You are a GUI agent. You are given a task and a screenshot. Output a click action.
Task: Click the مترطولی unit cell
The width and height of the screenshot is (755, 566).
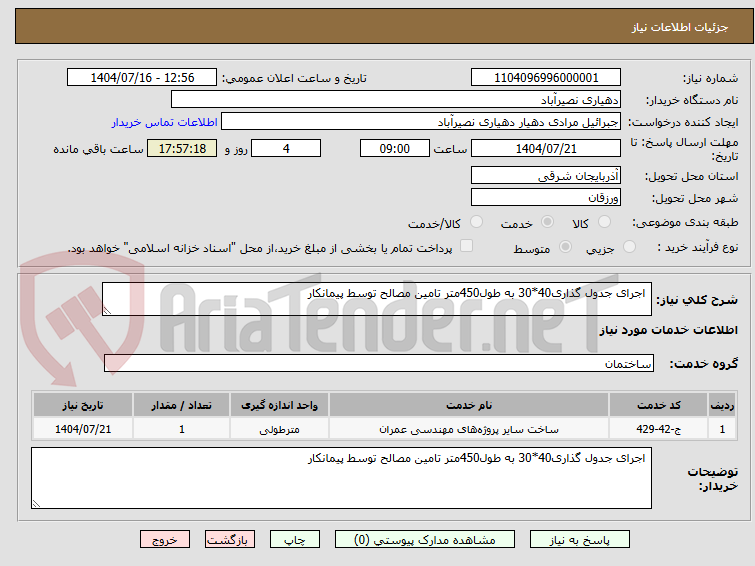click(x=280, y=429)
